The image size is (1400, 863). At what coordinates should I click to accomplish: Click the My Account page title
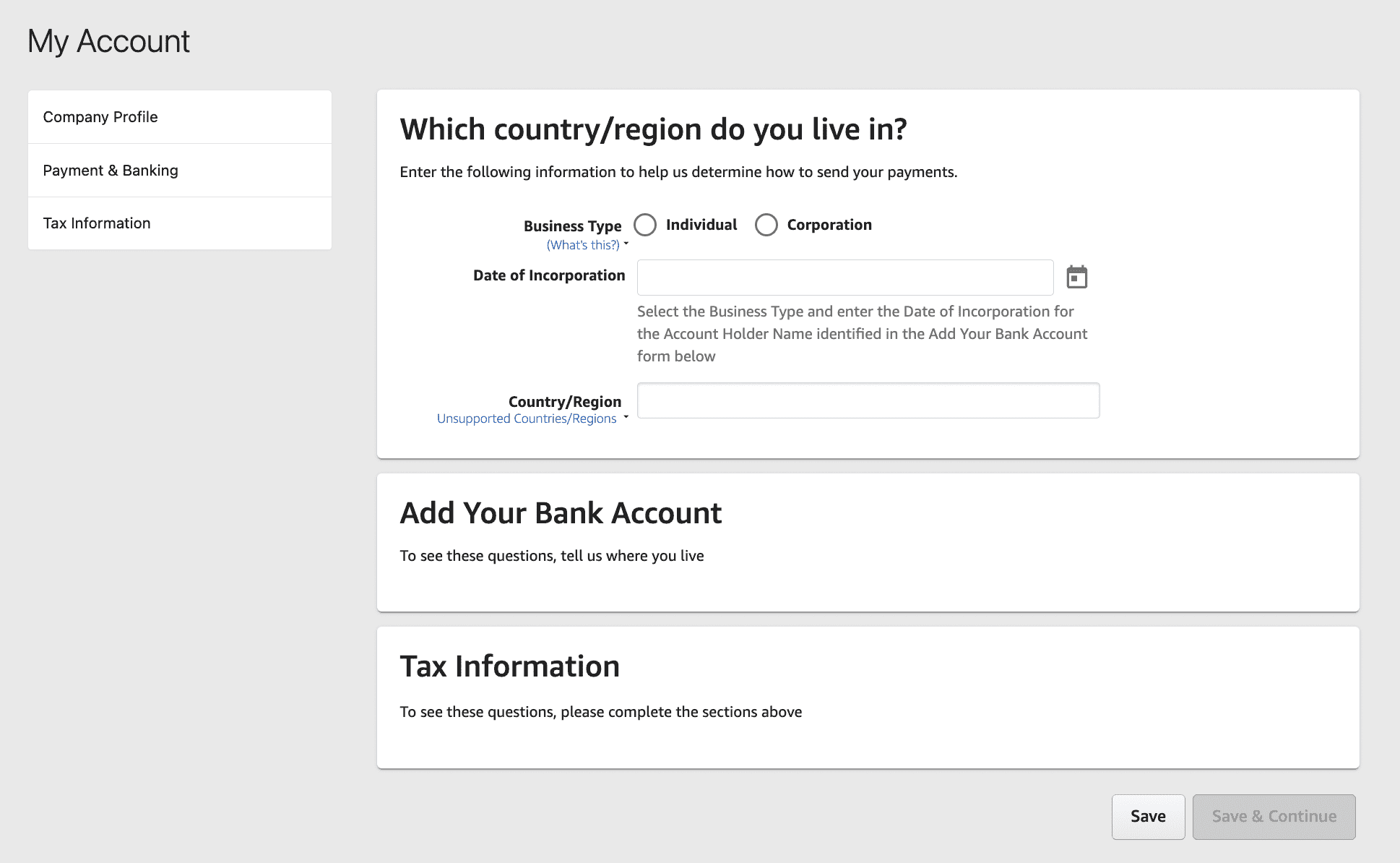108,41
